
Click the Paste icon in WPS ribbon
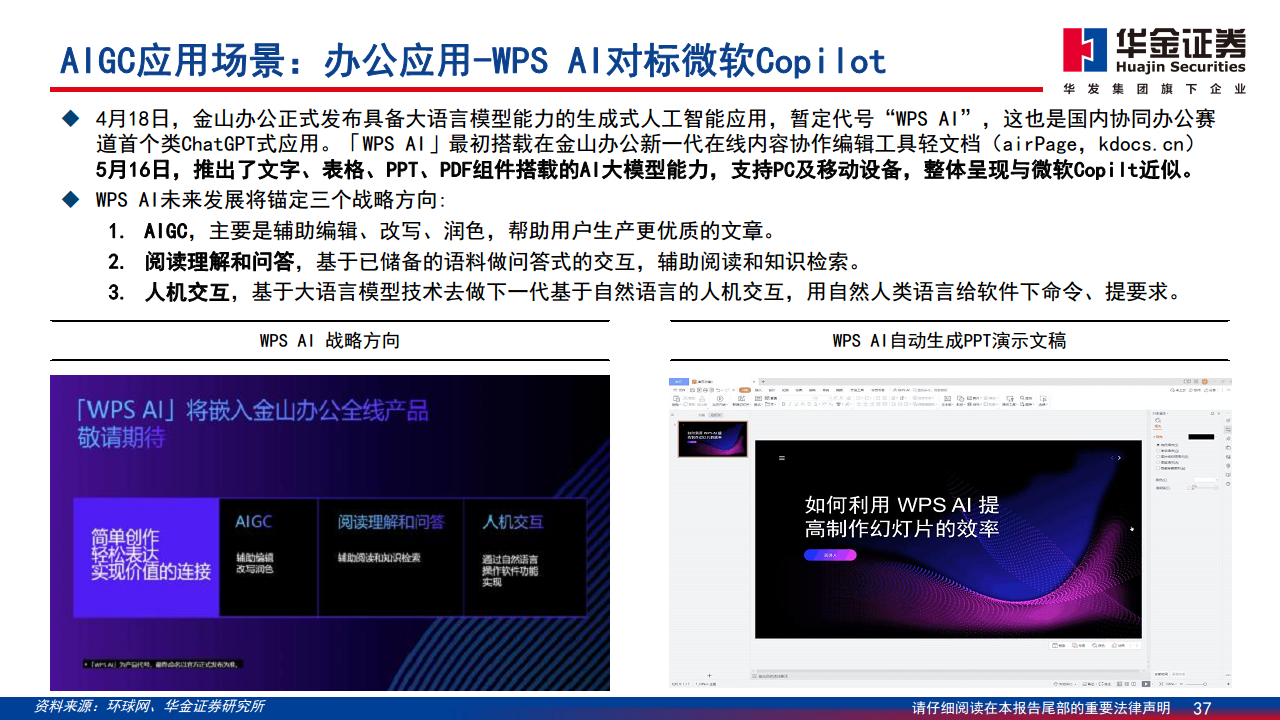coord(676,400)
